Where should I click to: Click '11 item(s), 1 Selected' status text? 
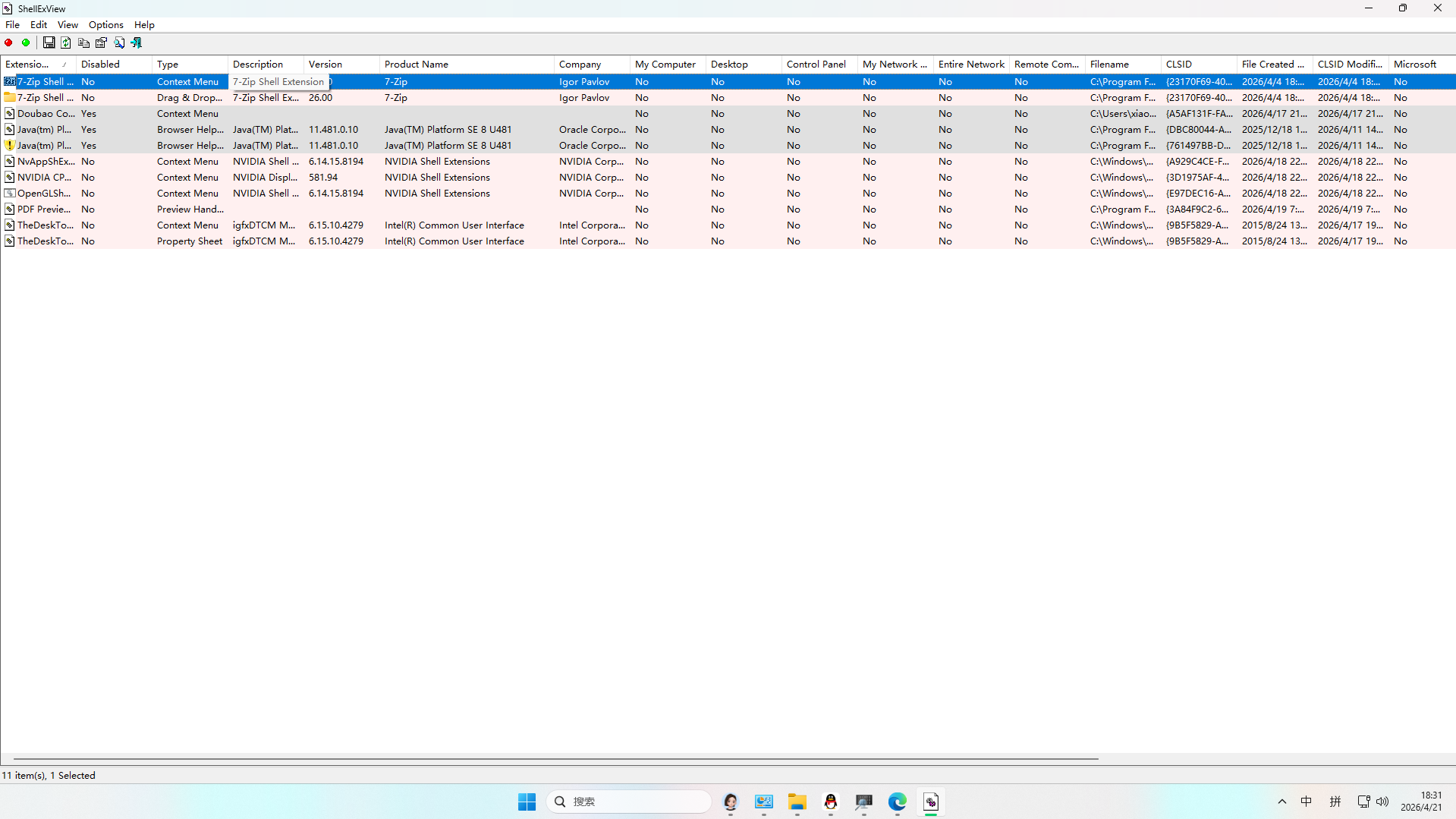(x=49, y=776)
